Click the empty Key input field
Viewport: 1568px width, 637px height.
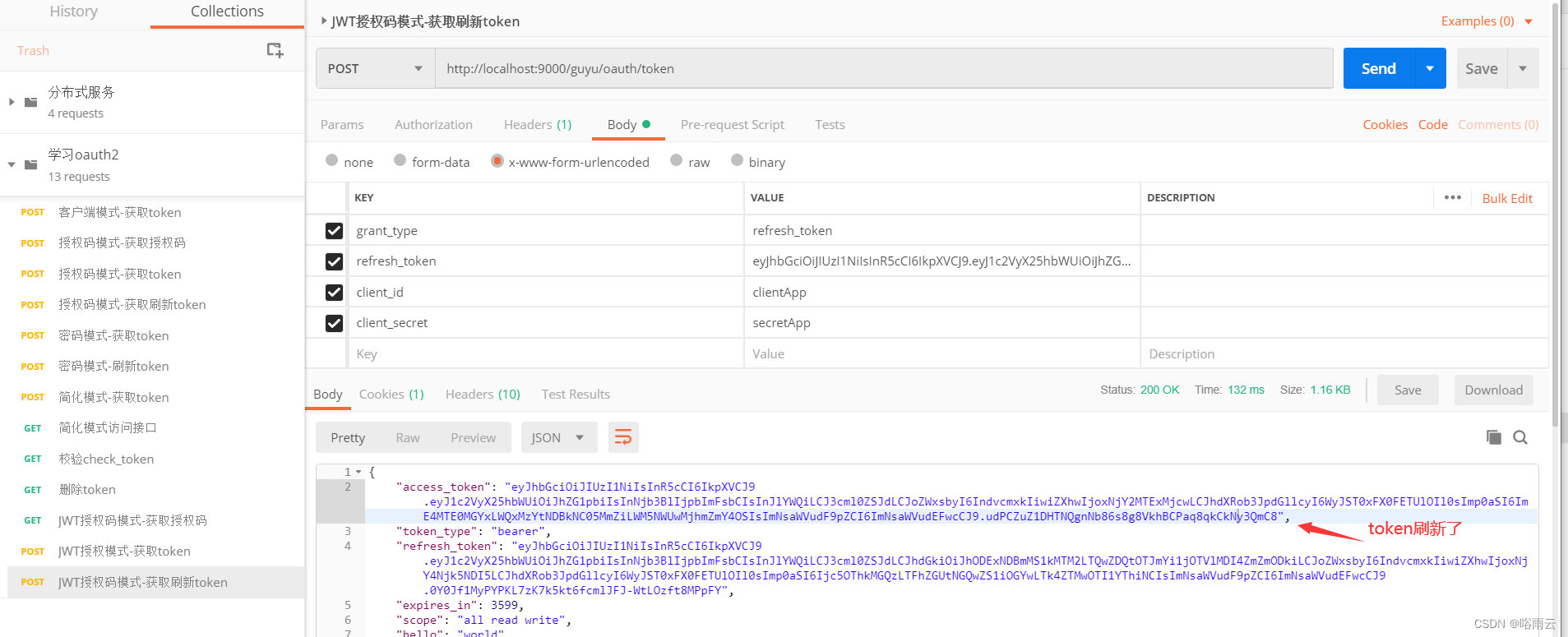[545, 353]
